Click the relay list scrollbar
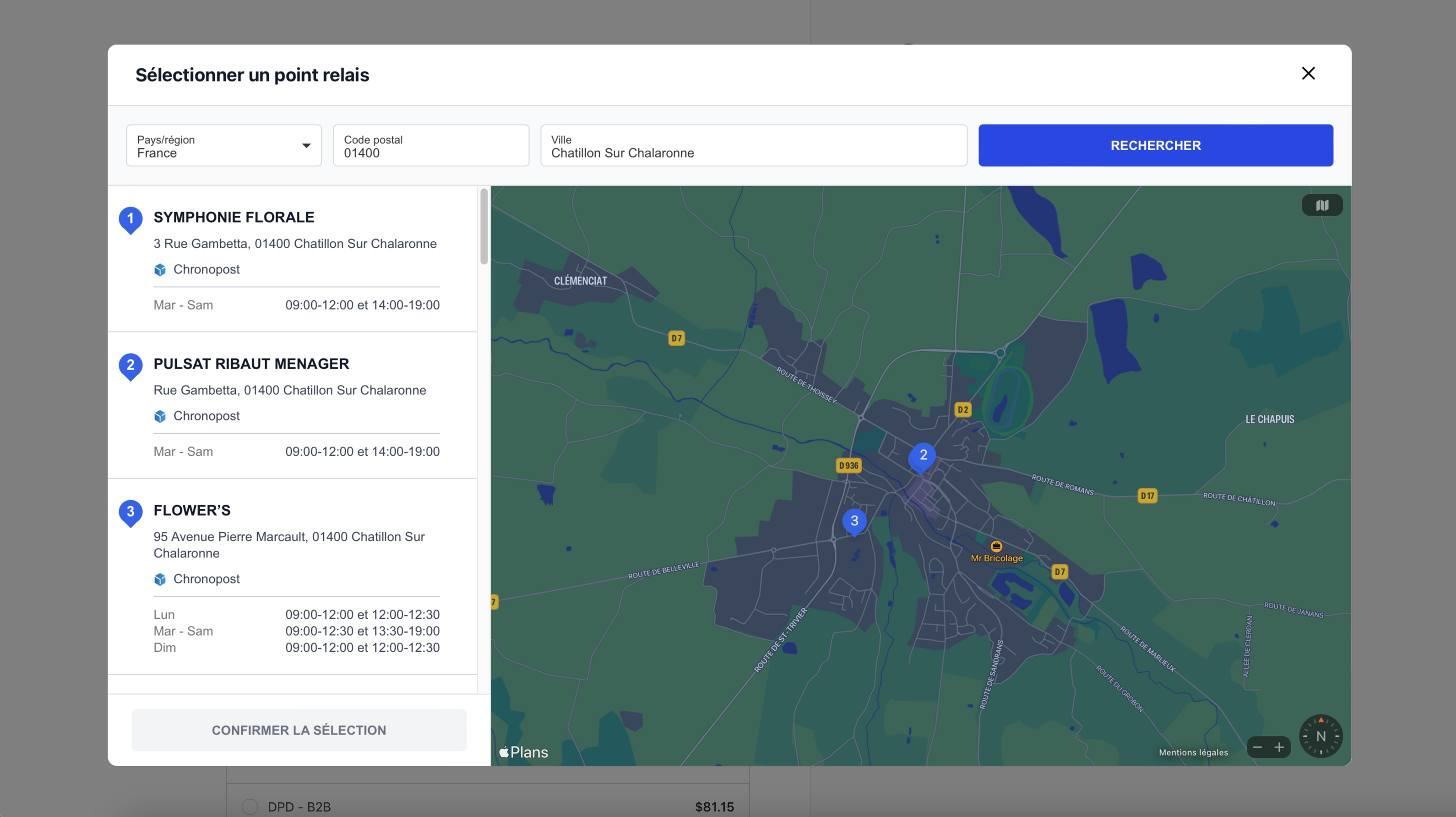This screenshot has width=1456, height=817. (x=484, y=226)
